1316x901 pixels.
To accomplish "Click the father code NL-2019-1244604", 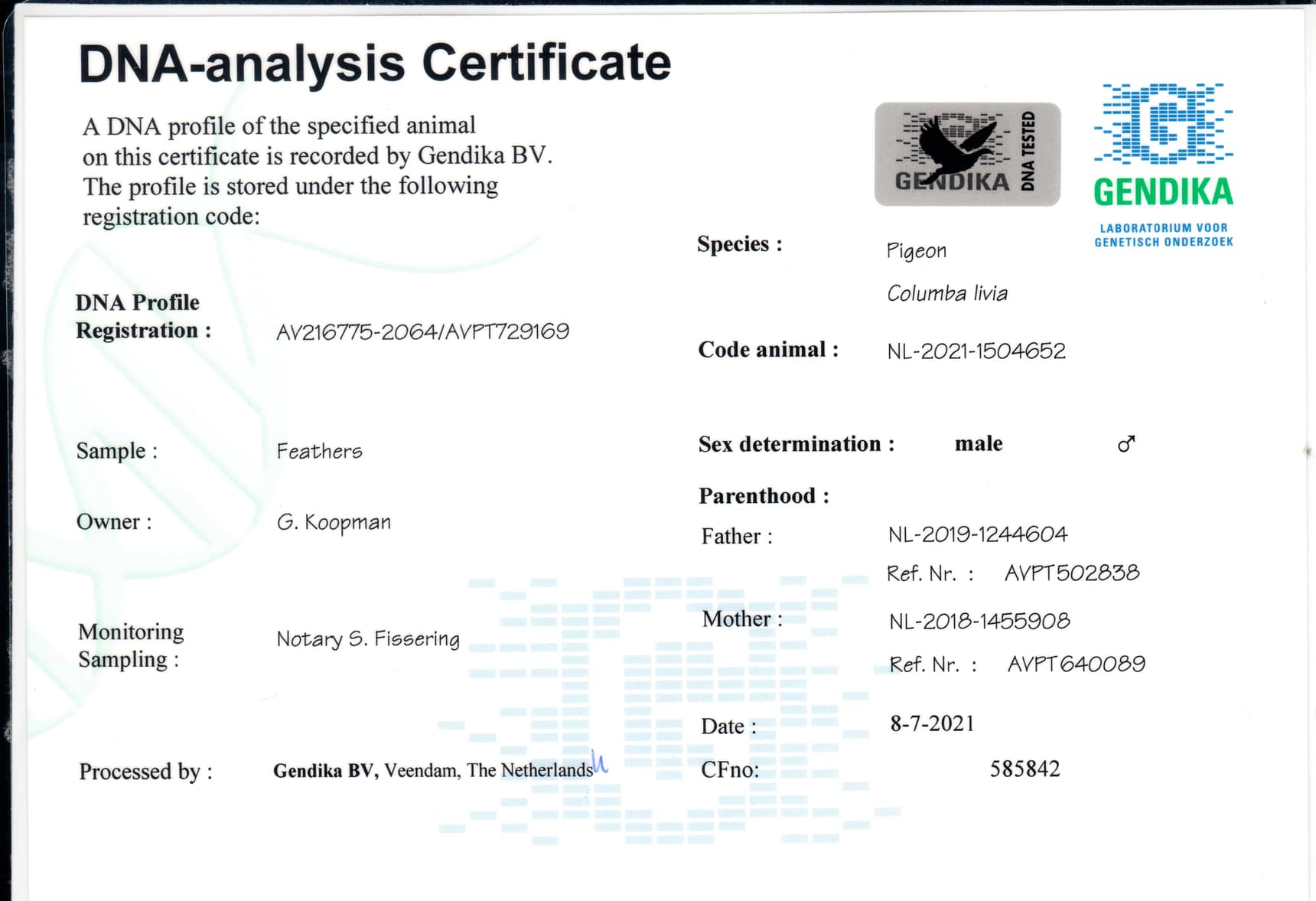I will coord(977,534).
